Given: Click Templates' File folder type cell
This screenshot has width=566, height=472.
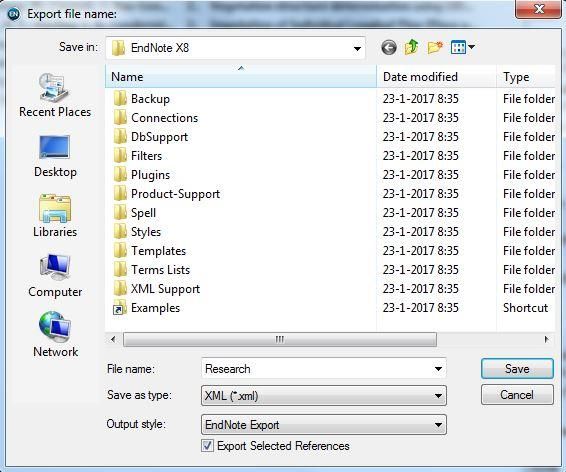Looking at the screenshot, I should click(x=529, y=251).
